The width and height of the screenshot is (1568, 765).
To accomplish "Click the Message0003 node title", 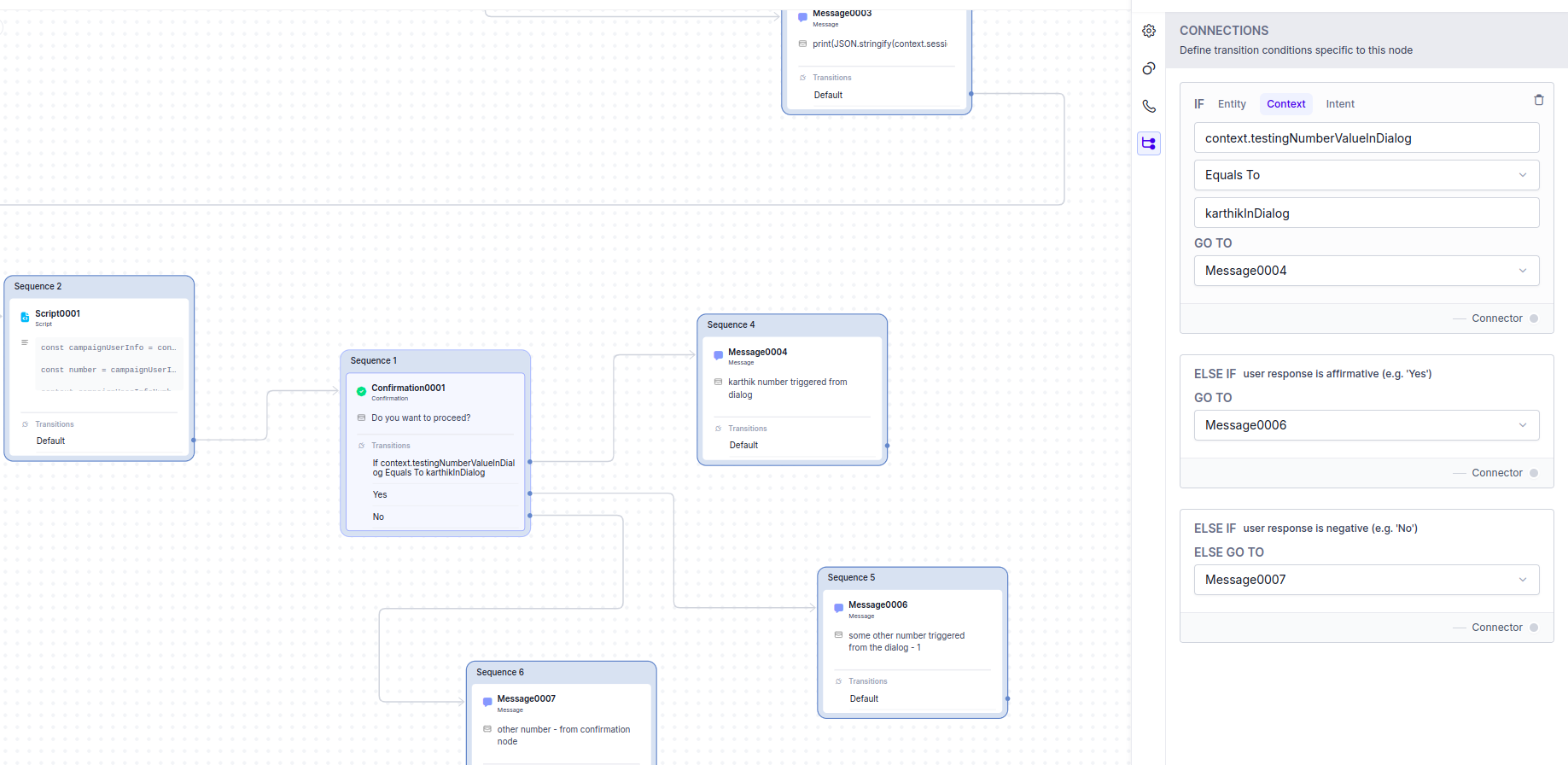I will pyautogui.click(x=842, y=14).
